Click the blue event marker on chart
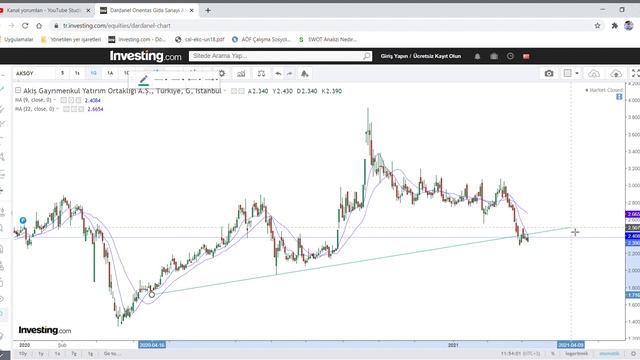 (23, 220)
